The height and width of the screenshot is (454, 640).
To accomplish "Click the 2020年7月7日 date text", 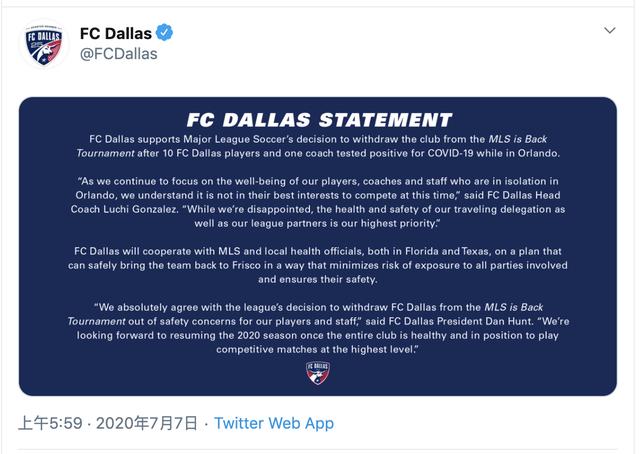I will 147,423.
